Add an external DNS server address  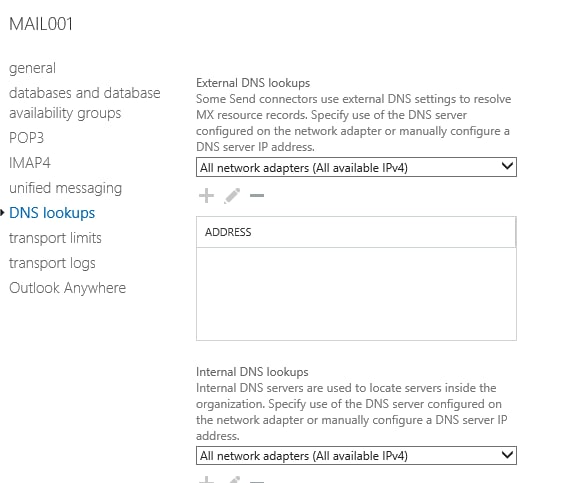[x=206, y=196]
